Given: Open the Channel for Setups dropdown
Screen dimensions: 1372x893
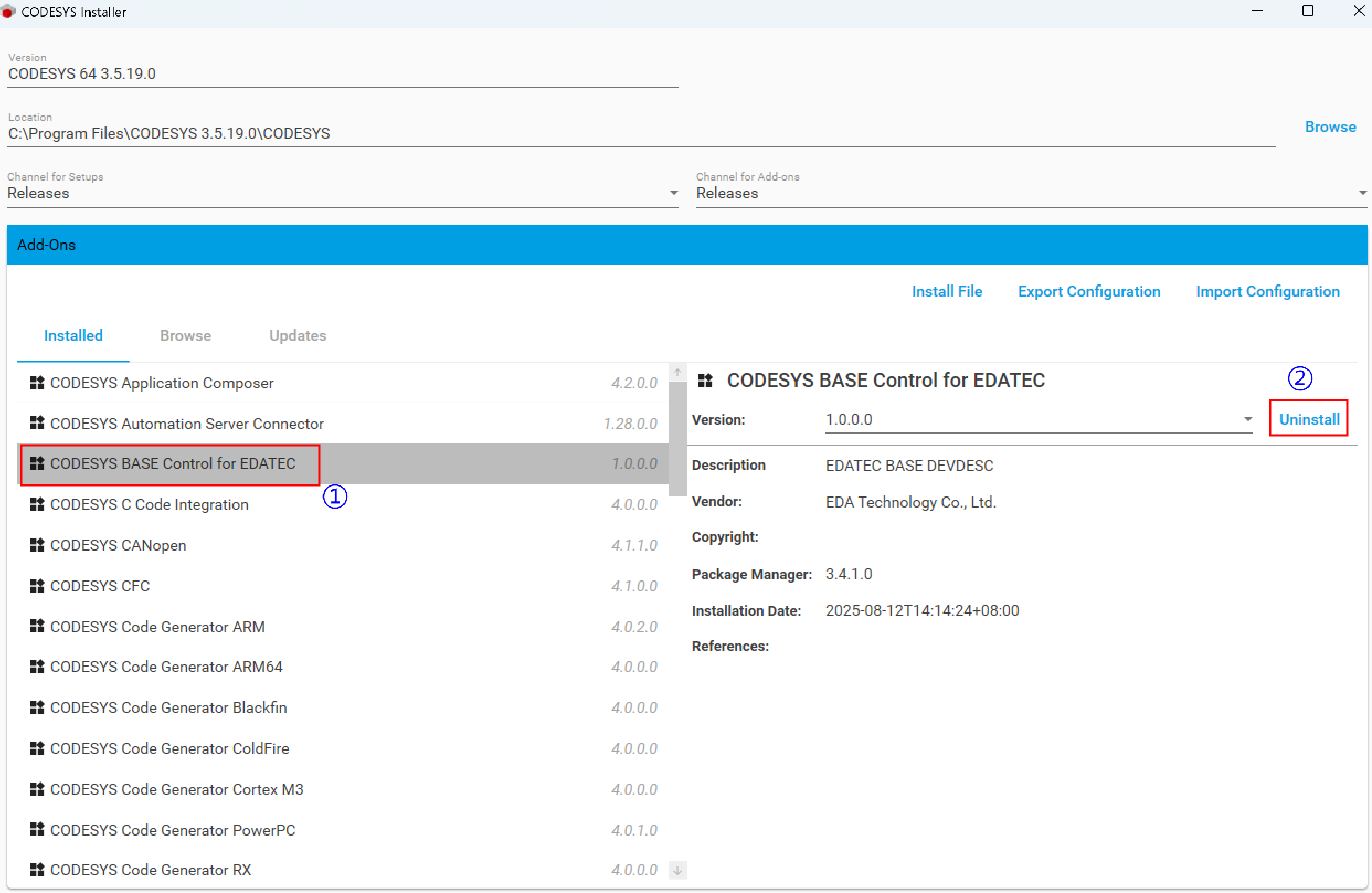Looking at the screenshot, I should [x=674, y=193].
